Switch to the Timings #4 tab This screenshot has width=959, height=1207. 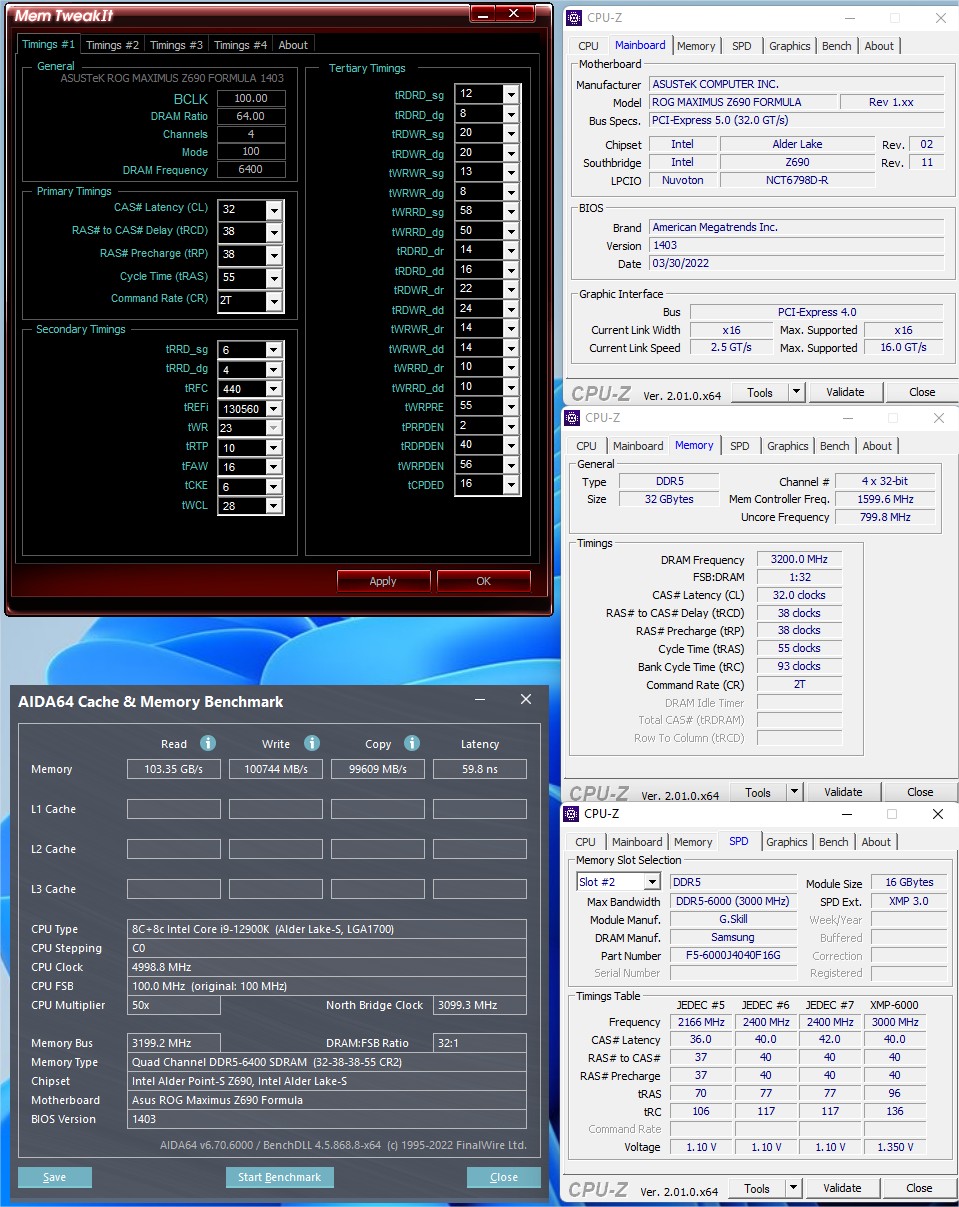pos(240,45)
